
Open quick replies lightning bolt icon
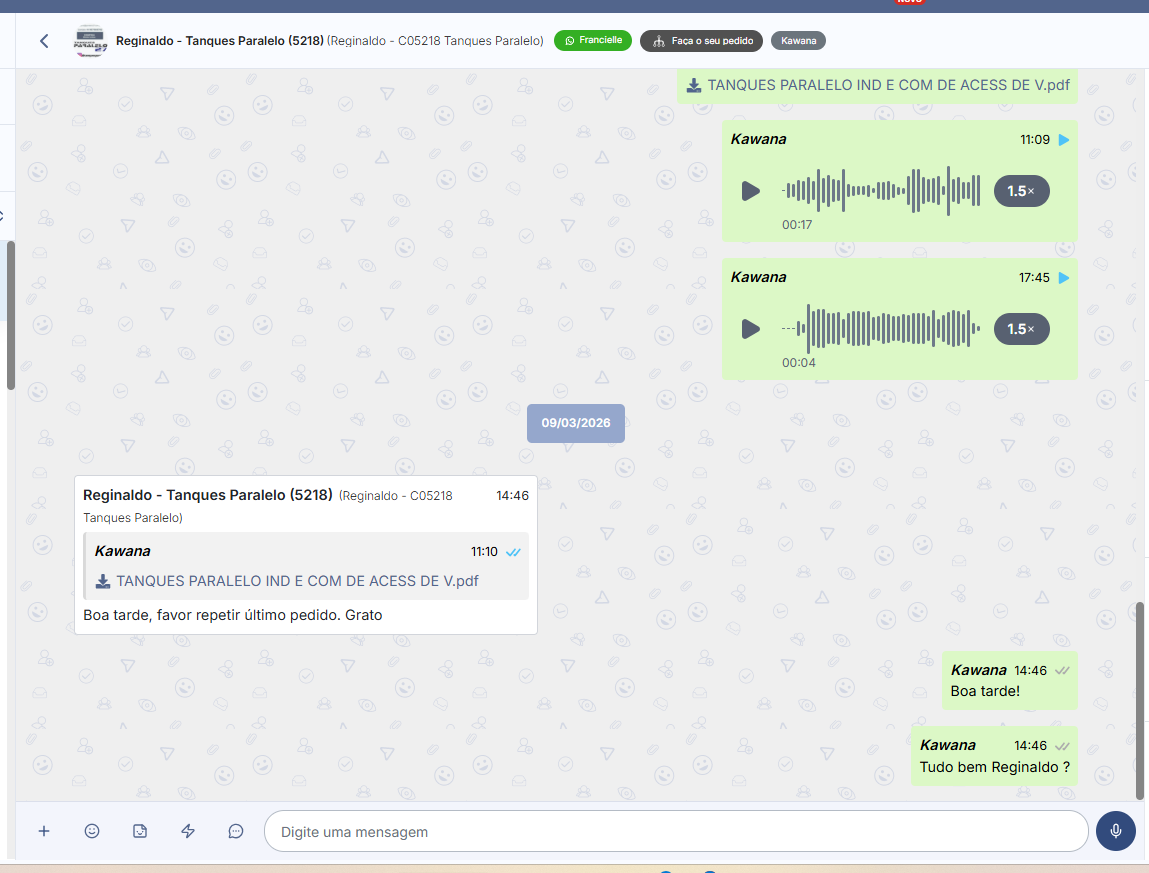188,831
